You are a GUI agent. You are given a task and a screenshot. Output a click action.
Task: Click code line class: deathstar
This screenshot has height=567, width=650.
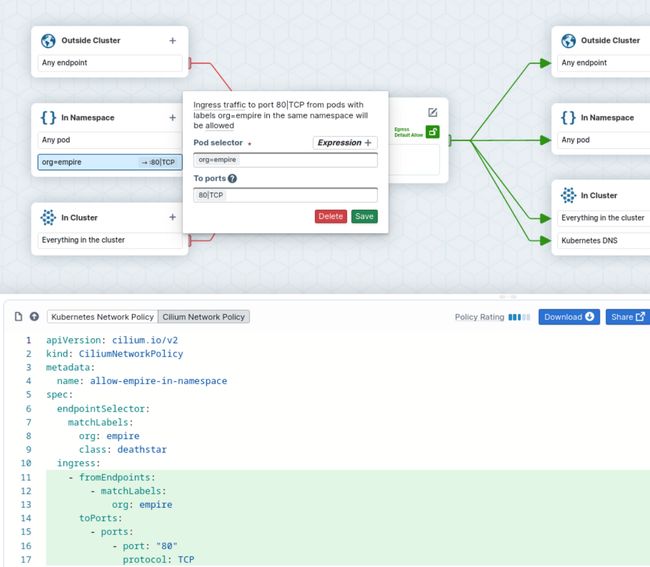pyautogui.click(x=123, y=450)
